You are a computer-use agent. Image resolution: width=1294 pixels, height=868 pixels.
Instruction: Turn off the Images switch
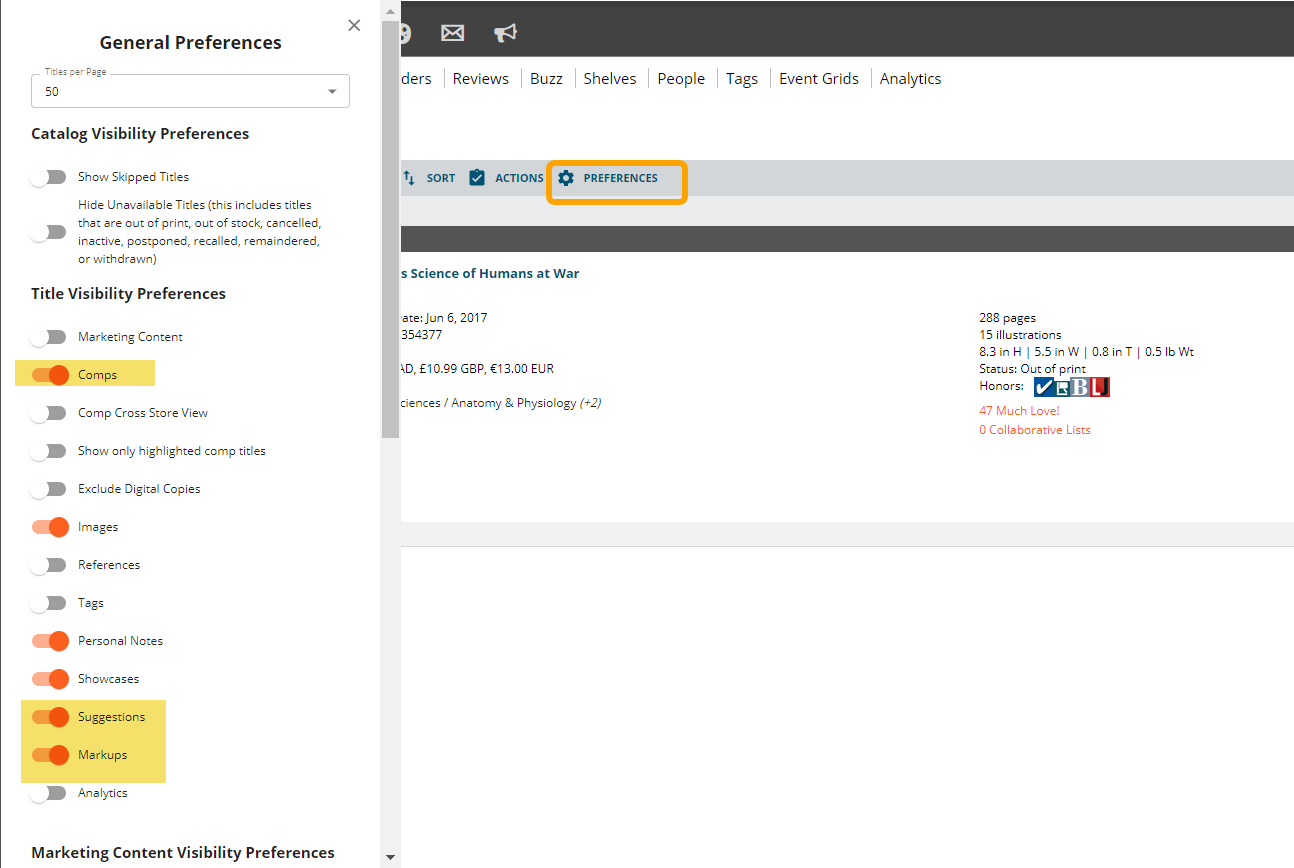(x=50, y=527)
